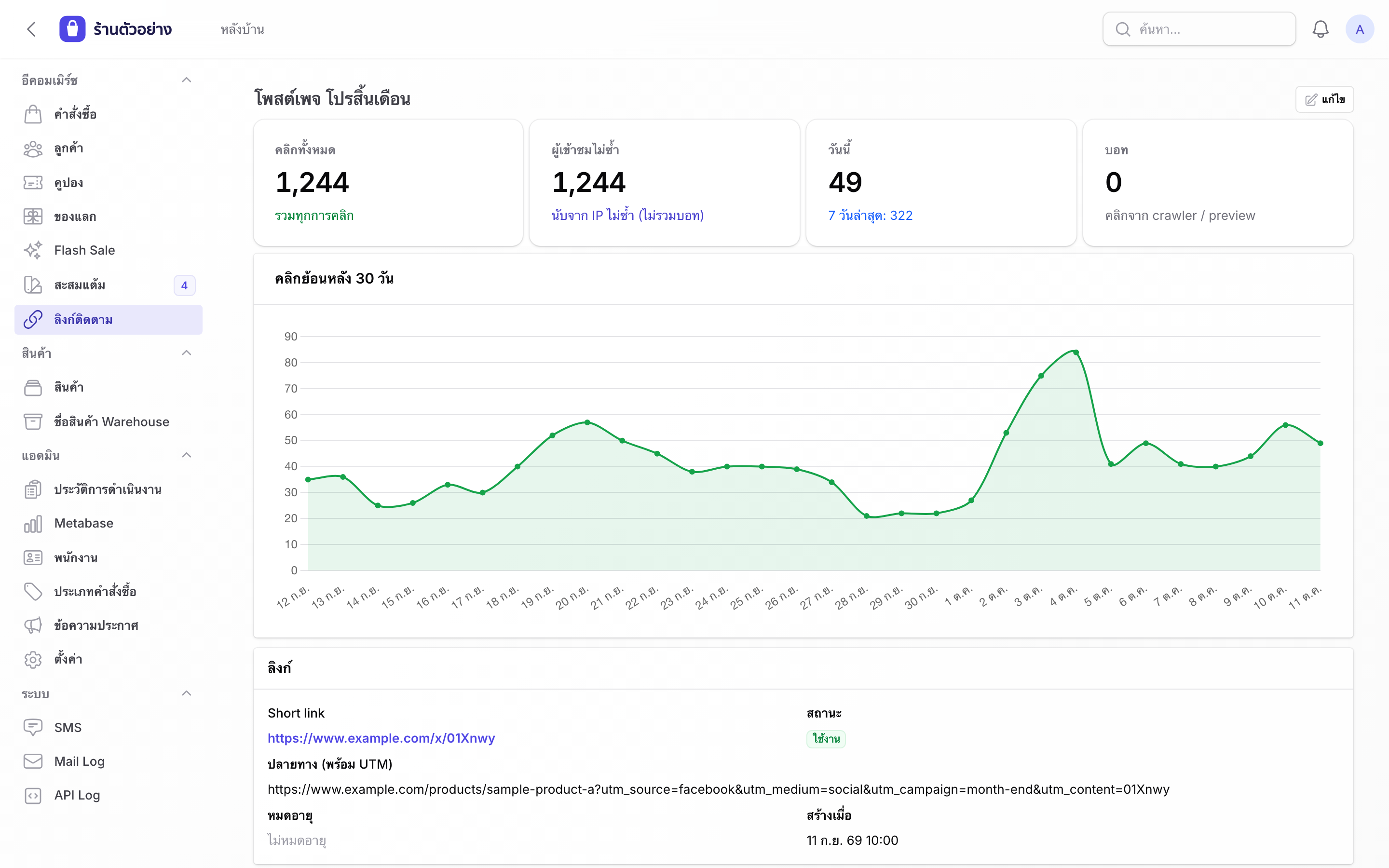This screenshot has height=868, width=1389.
Task: Open the short link https://www.example.com/x/01Xnwy
Action: click(x=381, y=738)
